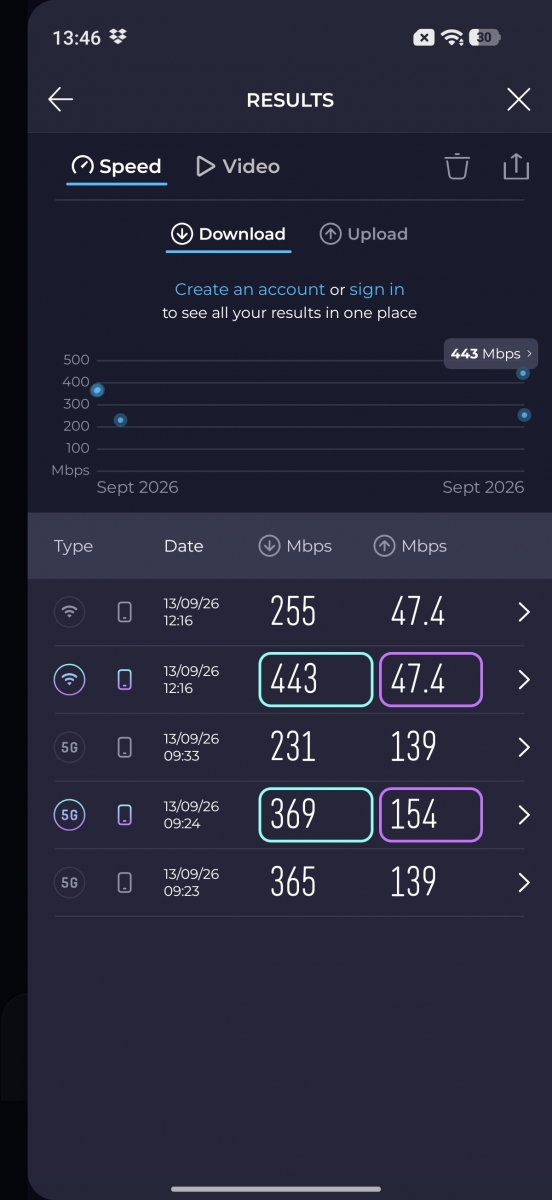552x1200 pixels.
Task: Tap the 5G icon in the 365 row
Action: [69, 882]
